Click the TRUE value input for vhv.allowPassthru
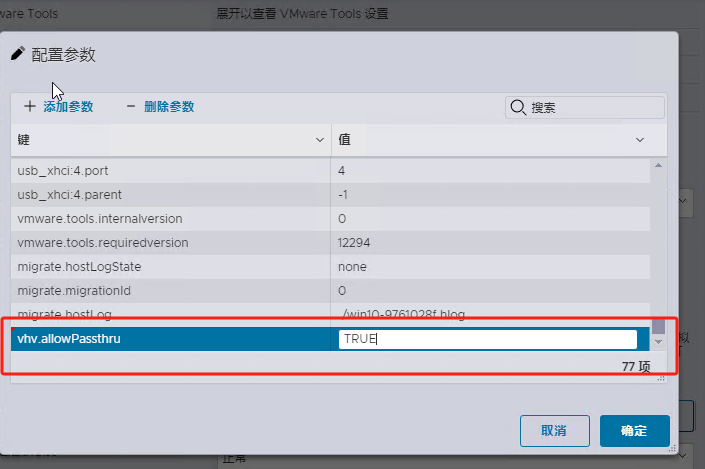Image resolution: width=705 pixels, height=469 pixels. point(488,339)
